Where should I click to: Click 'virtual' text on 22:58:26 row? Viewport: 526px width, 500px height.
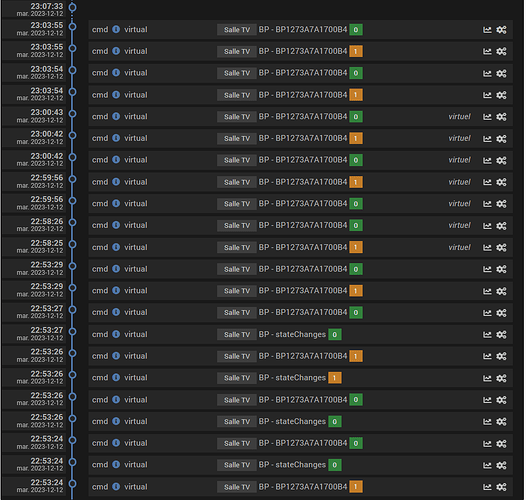(x=136, y=226)
